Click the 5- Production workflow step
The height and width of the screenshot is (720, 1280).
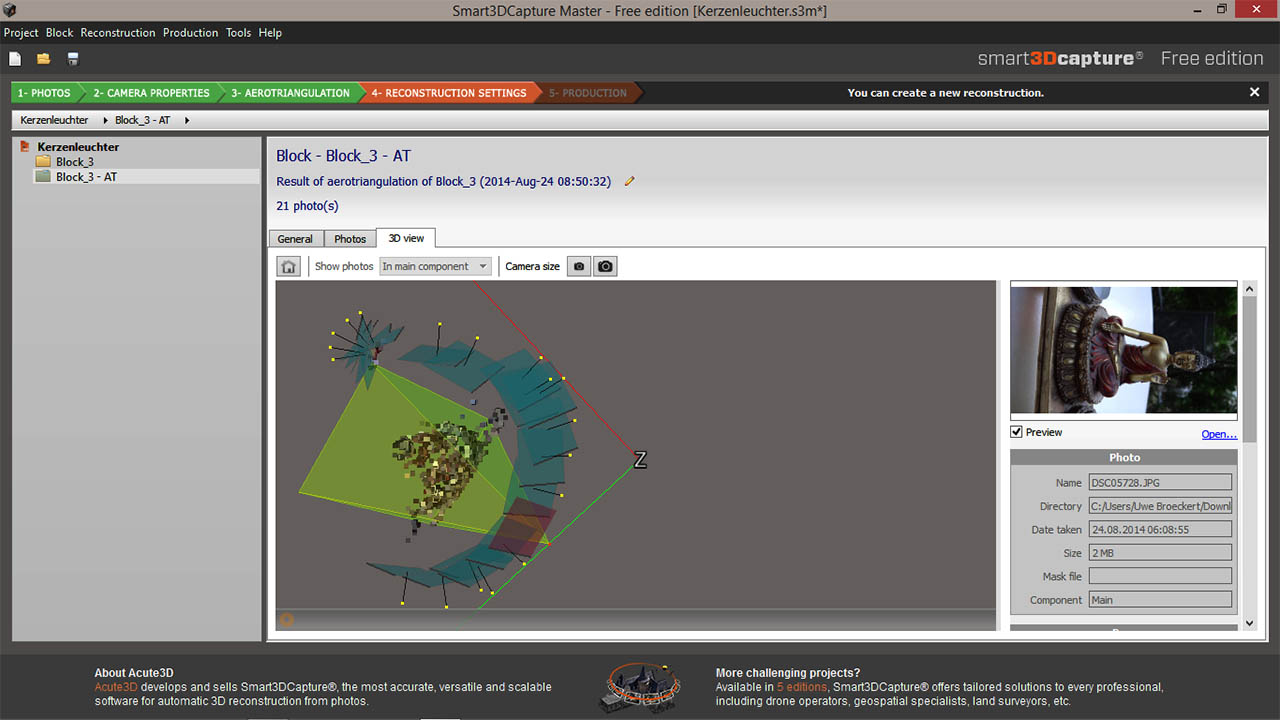591,93
